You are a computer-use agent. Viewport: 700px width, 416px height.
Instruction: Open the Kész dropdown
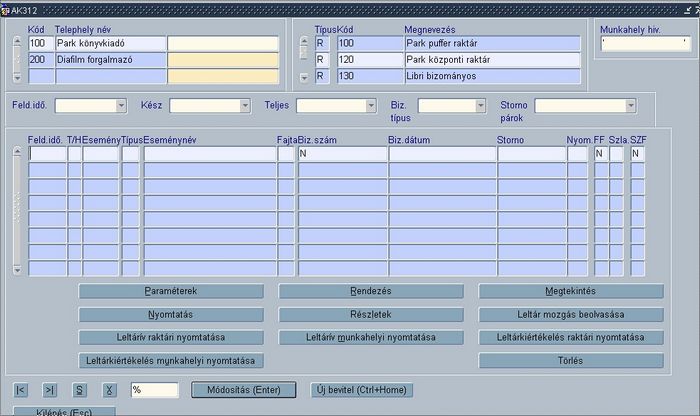[245, 106]
